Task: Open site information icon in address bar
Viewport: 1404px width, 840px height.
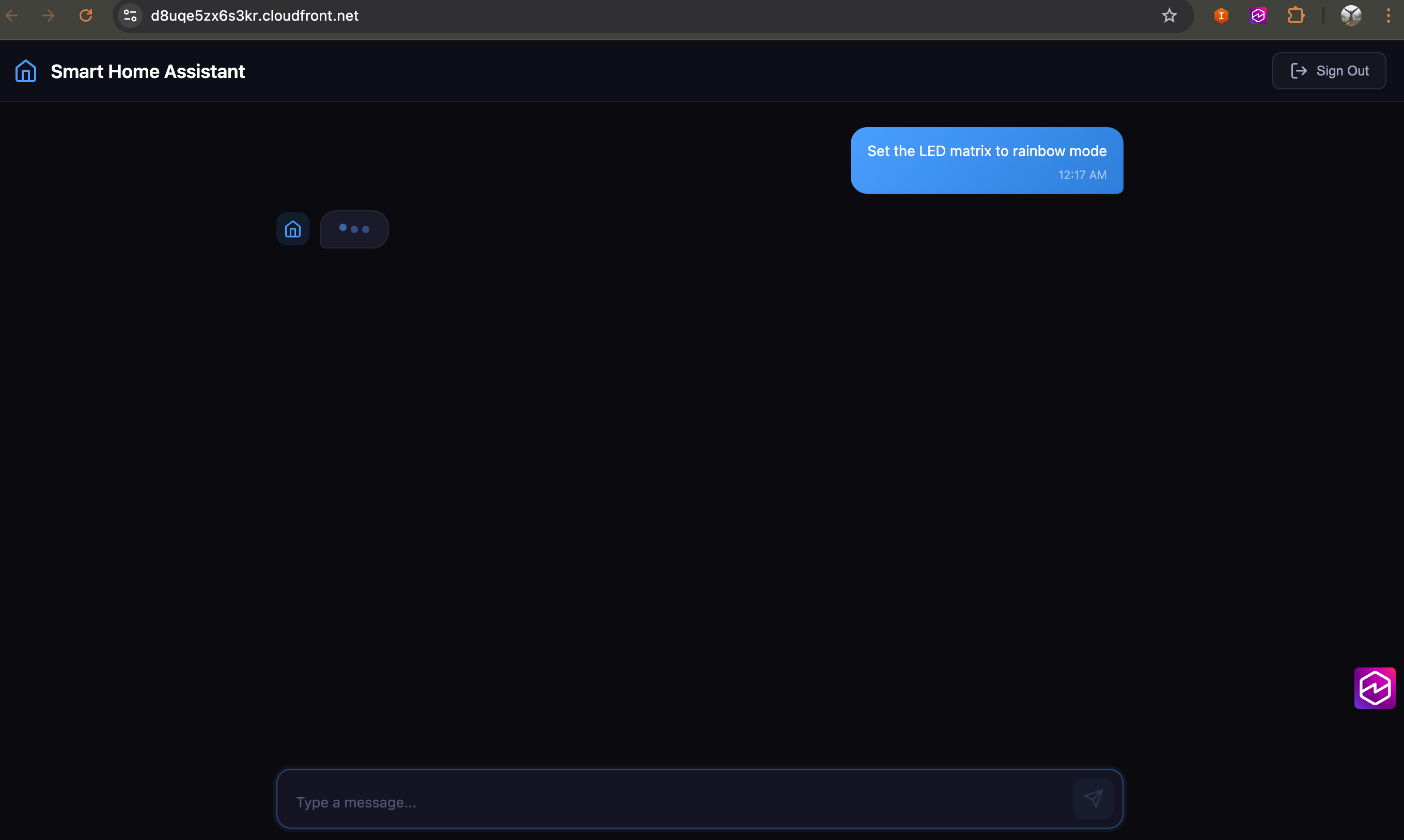Action: [x=130, y=16]
